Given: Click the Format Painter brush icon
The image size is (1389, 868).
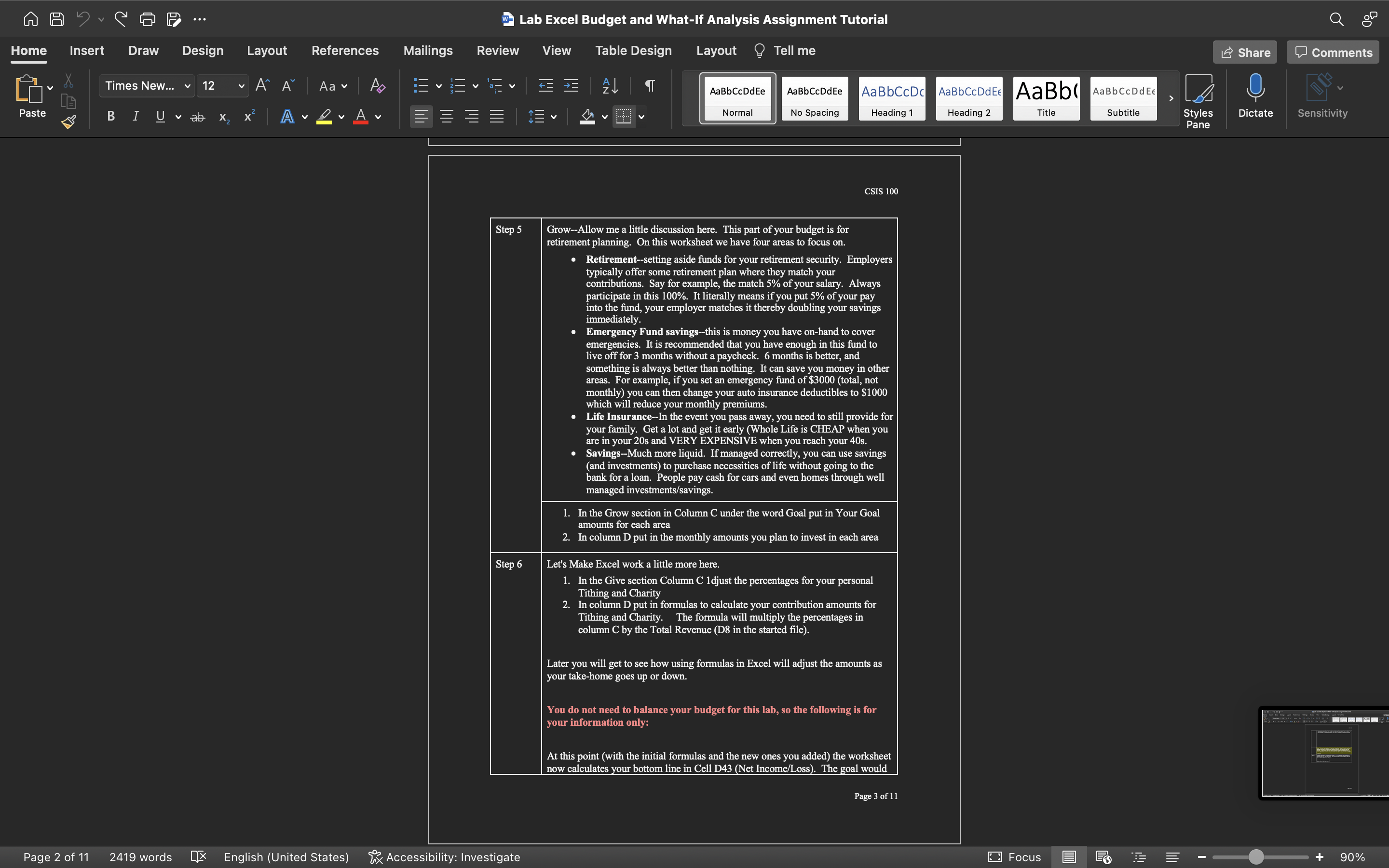Looking at the screenshot, I should point(69,122).
